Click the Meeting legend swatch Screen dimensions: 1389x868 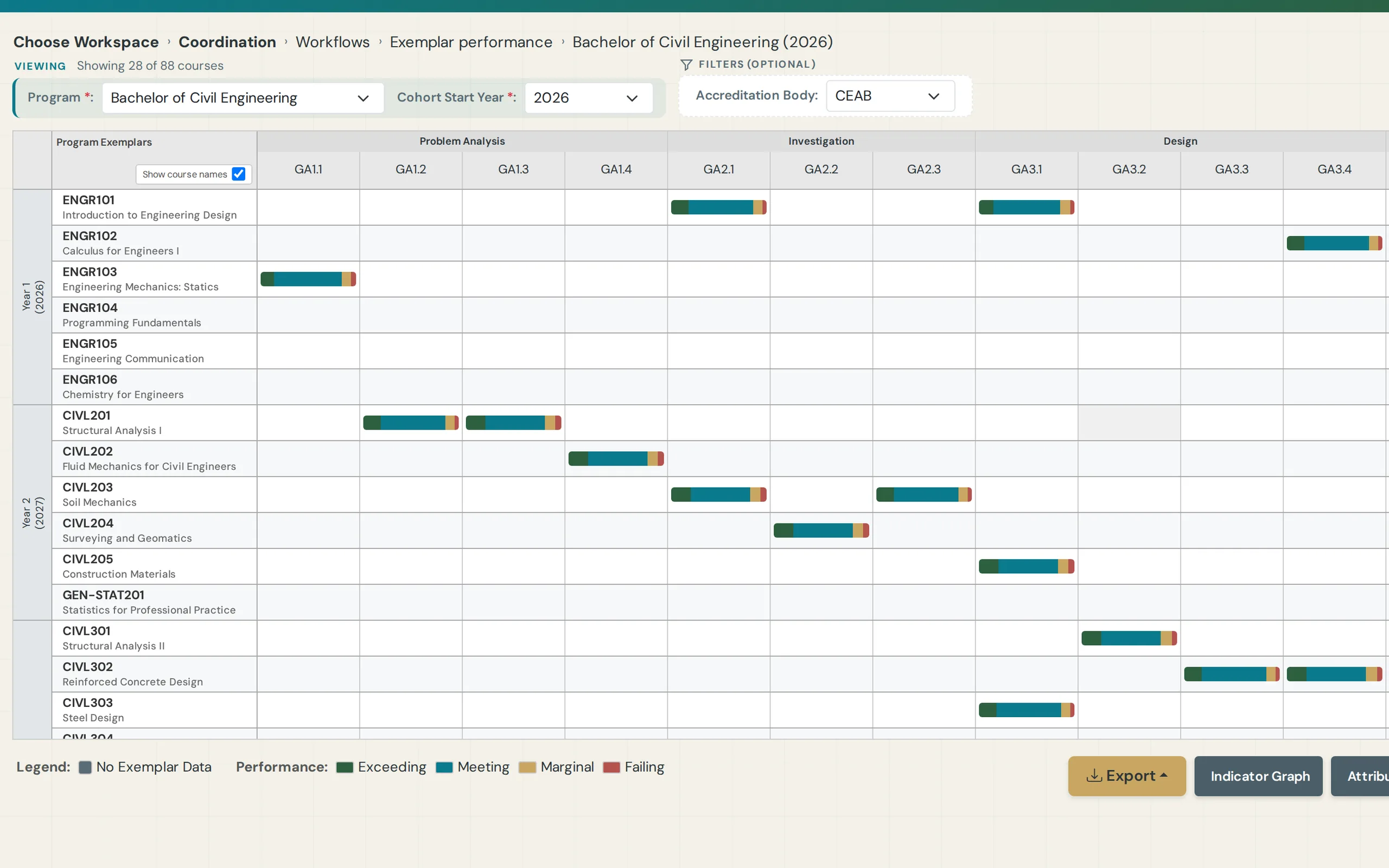444,768
